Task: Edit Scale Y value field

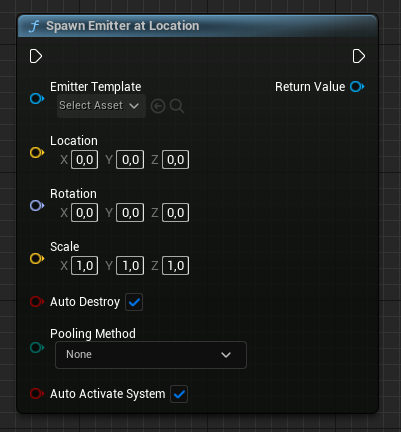Action: click(130, 266)
